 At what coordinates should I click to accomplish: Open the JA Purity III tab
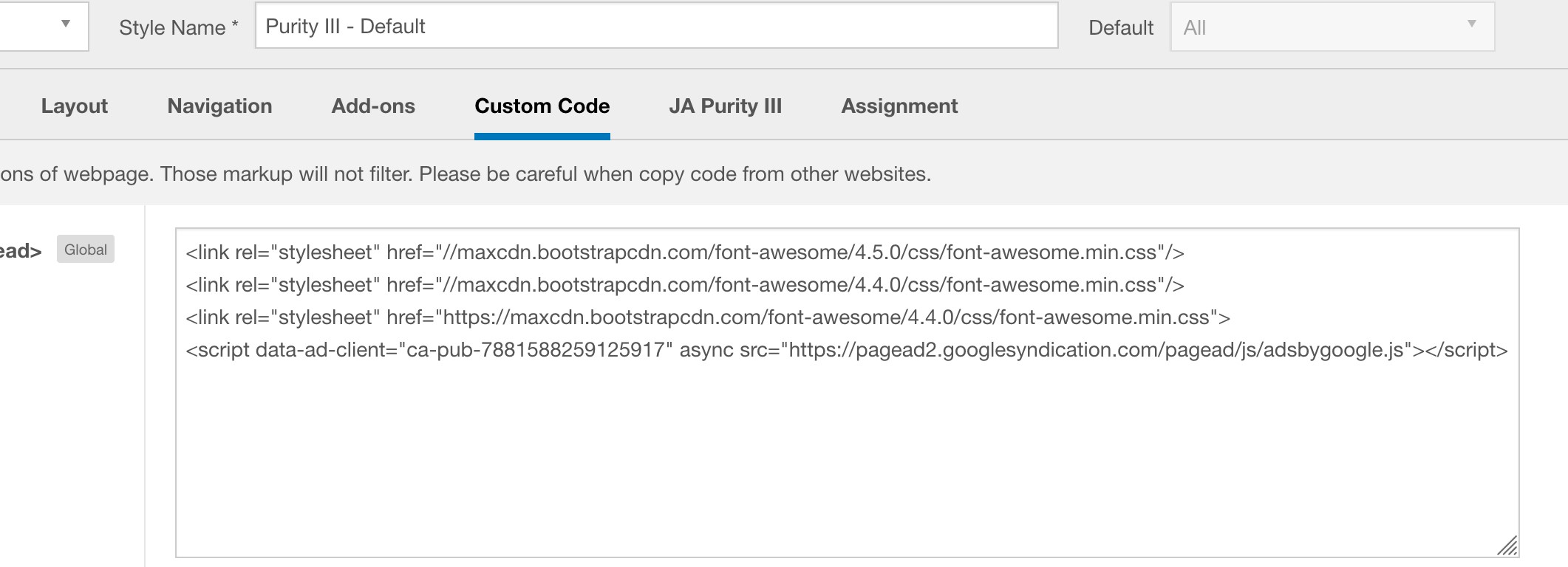(725, 106)
